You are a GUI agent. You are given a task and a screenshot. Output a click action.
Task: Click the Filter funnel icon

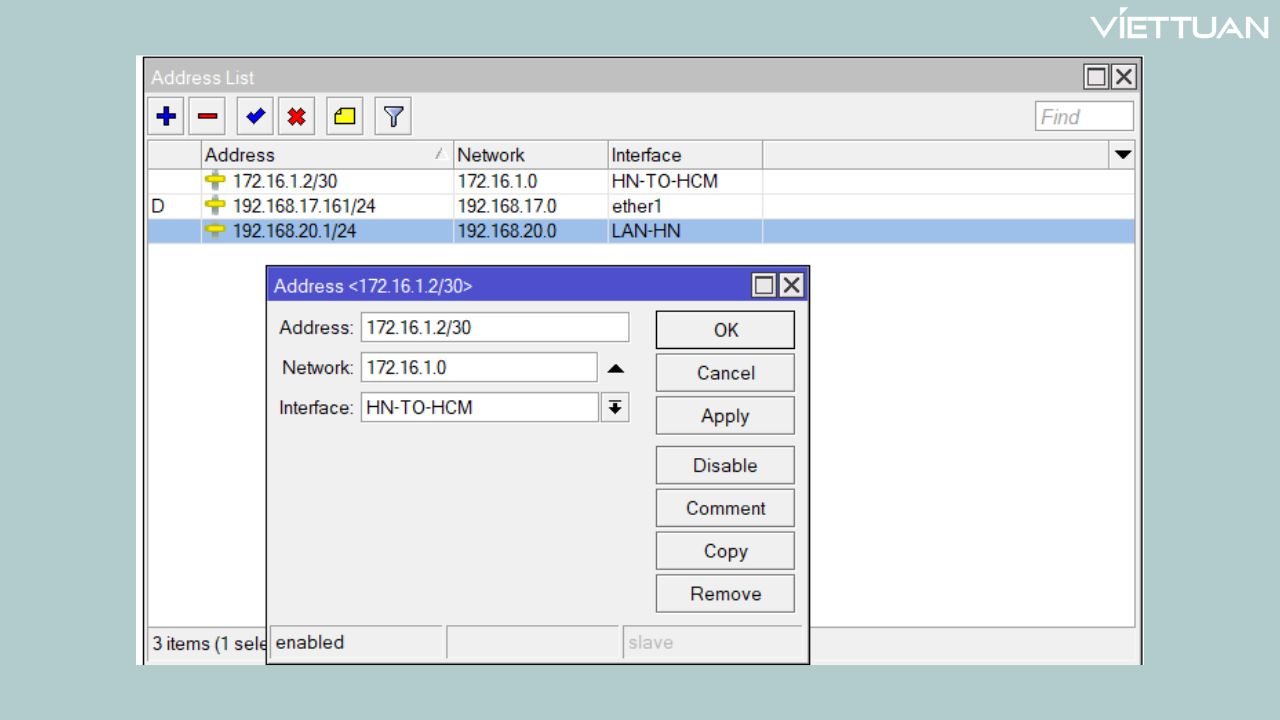click(x=392, y=115)
